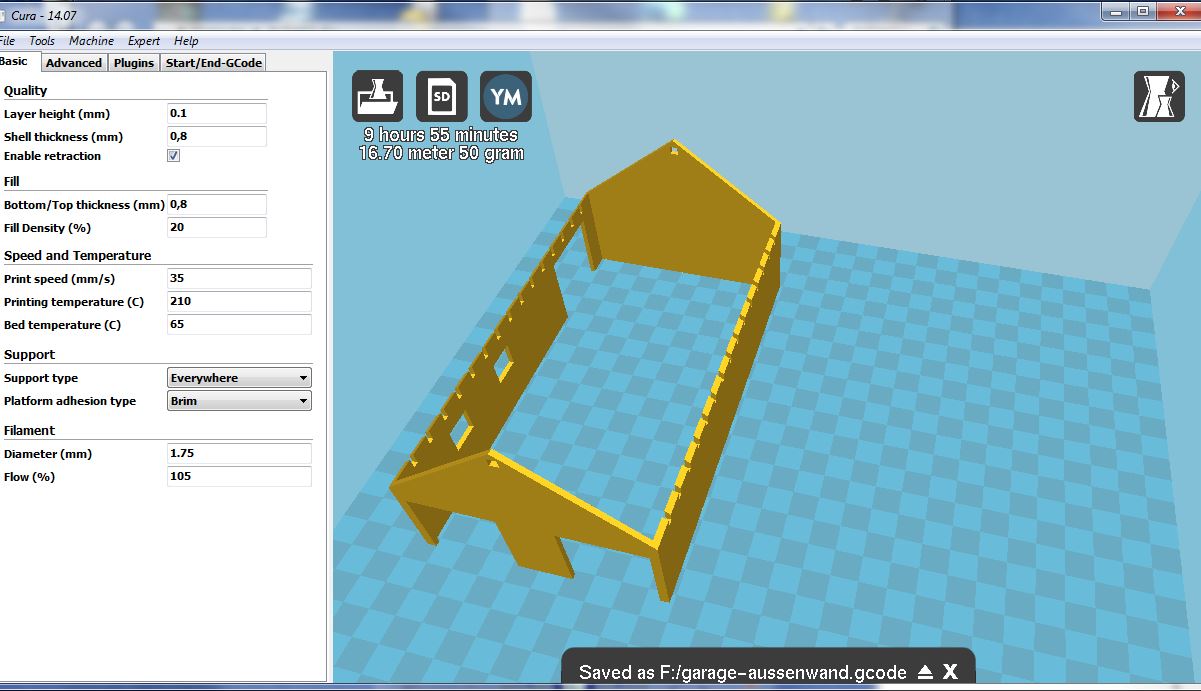Screen dimensions: 1201x691
Task: Click the Fill Density input field
Action: tap(217, 227)
